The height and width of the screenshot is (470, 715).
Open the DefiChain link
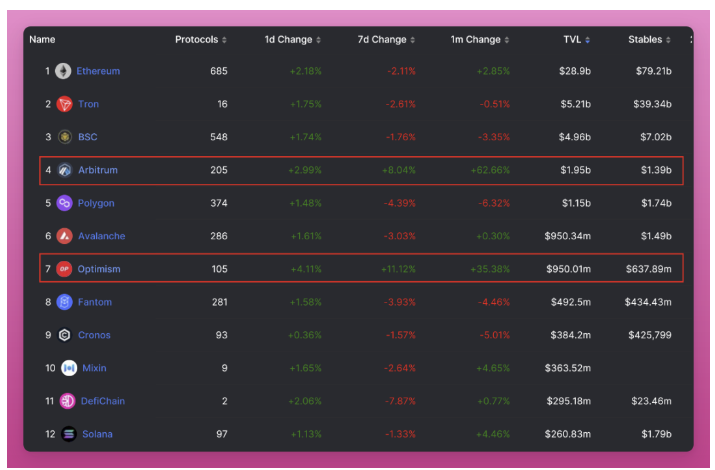coord(103,401)
